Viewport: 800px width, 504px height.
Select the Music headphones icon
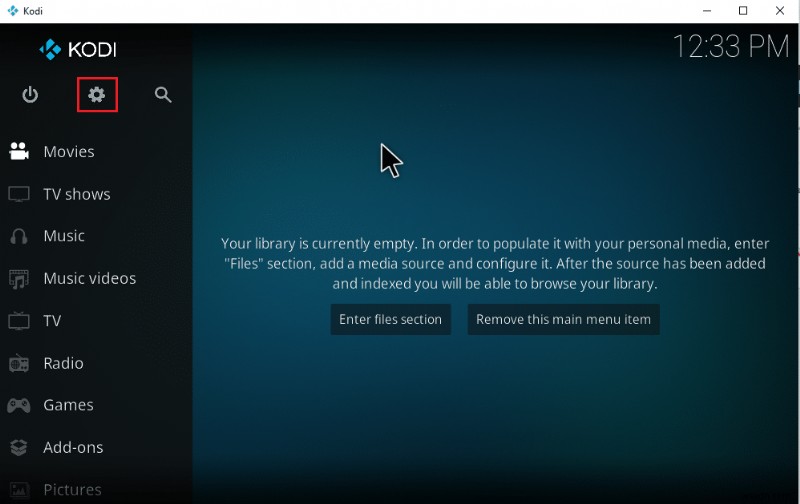point(19,236)
